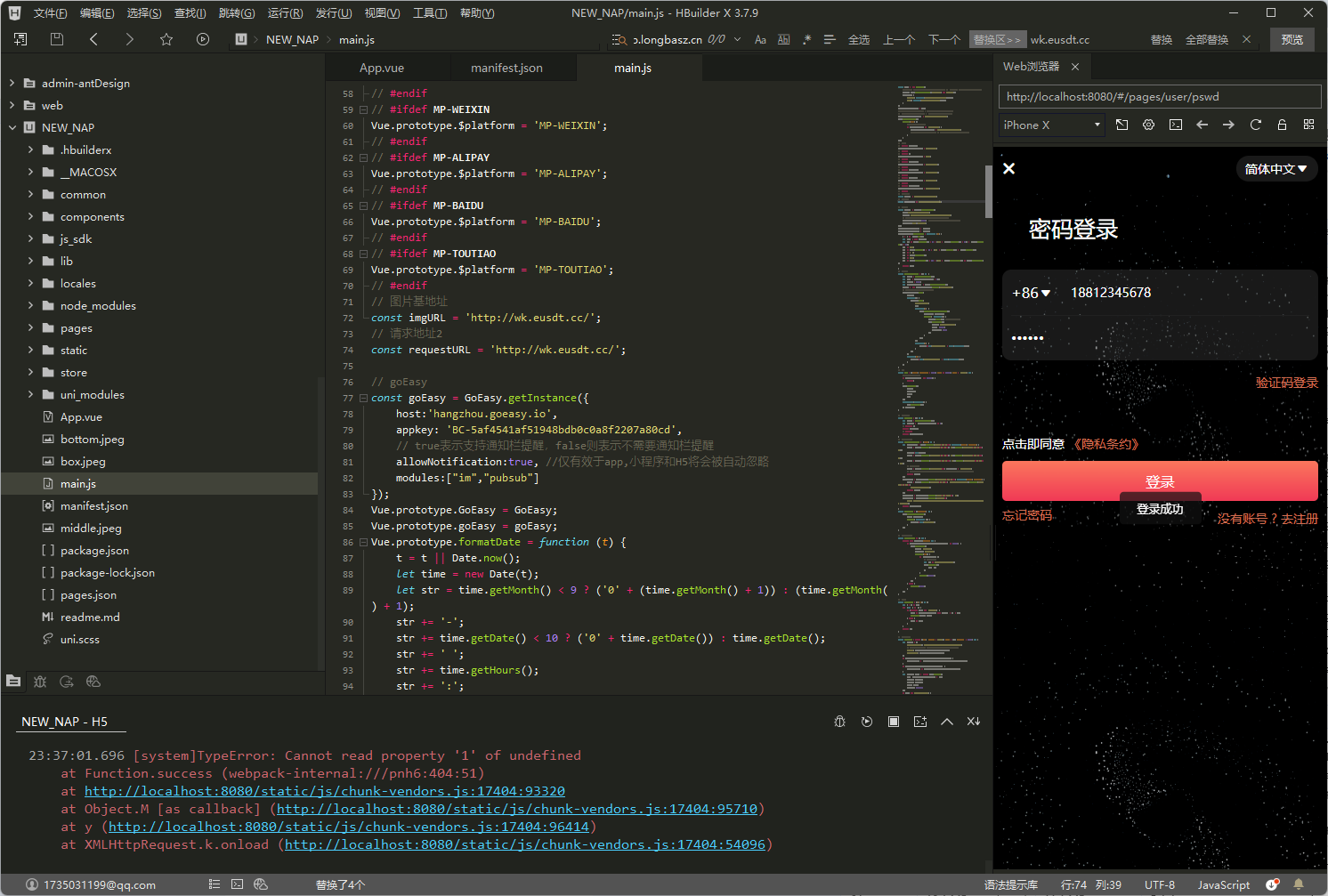Open readme.md in the file tree
This screenshot has width=1328, height=896.
pos(90,617)
